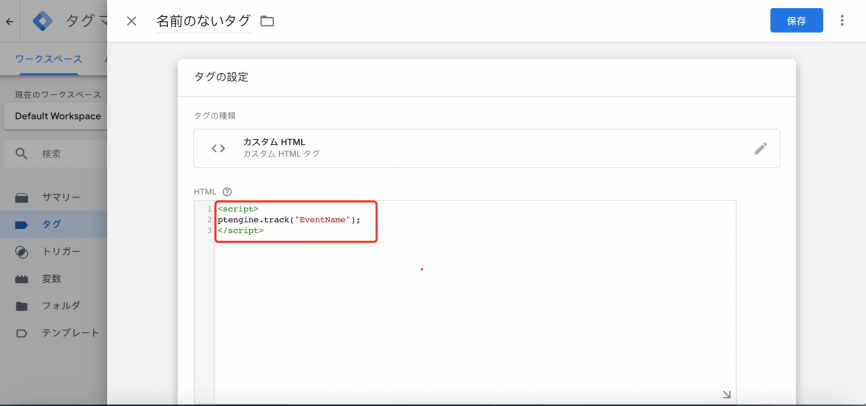Click line number 1 in the code gutter
Screen dimensions: 866x406
click(x=209, y=209)
